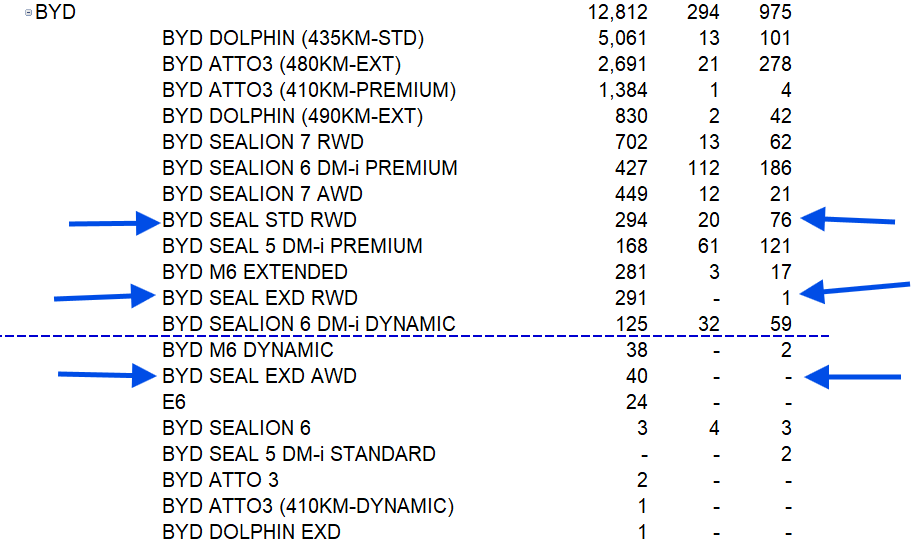The width and height of the screenshot is (911, 542).
Task: Select row BYD M6 DYNAMIC
Action: [248, 350]
